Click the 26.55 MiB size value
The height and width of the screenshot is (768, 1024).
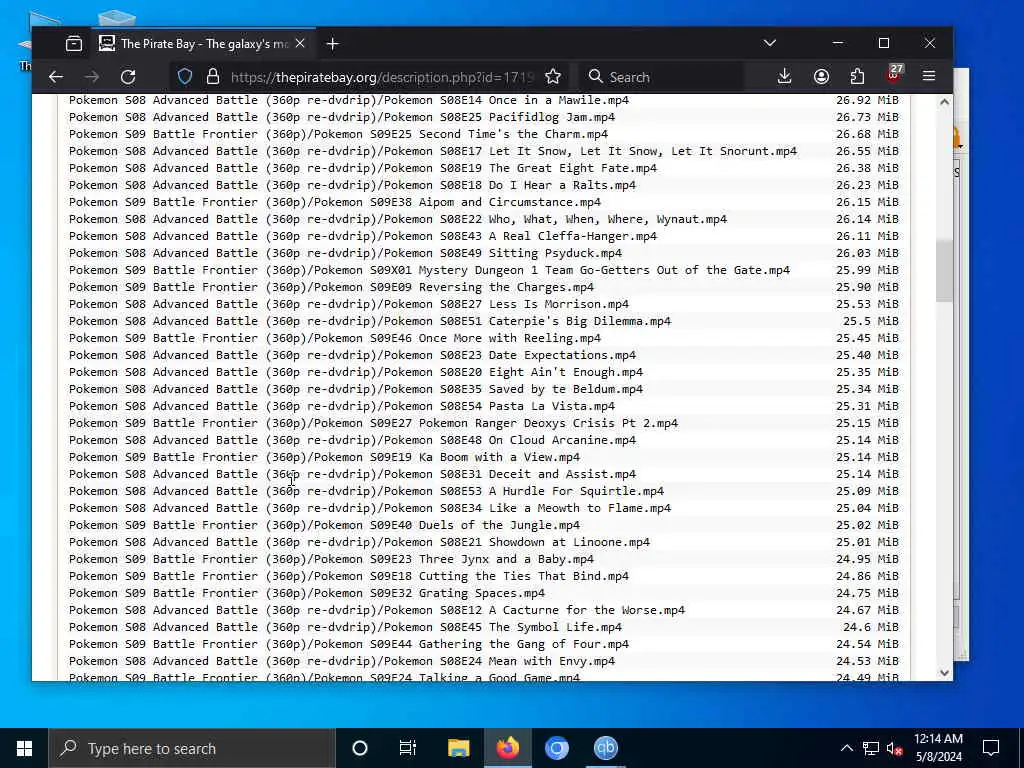pyautogui.click(x=867, y=151)
